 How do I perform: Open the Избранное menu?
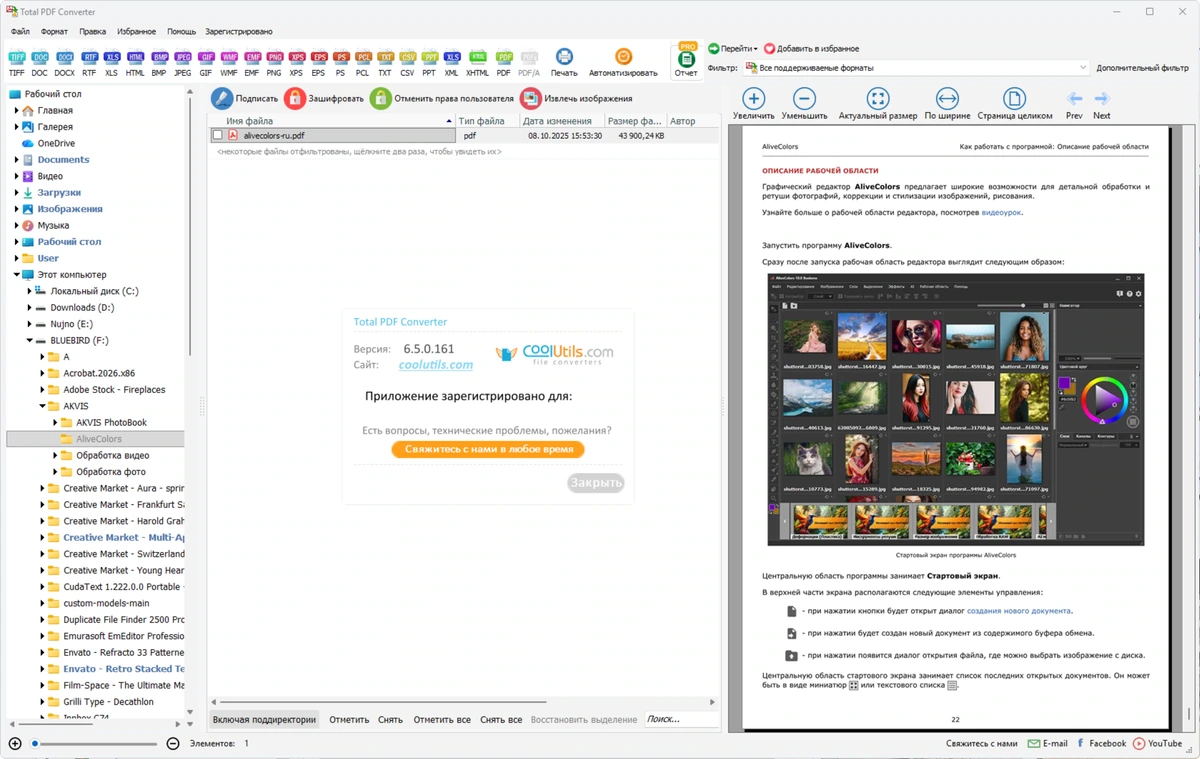click(136, 31)
